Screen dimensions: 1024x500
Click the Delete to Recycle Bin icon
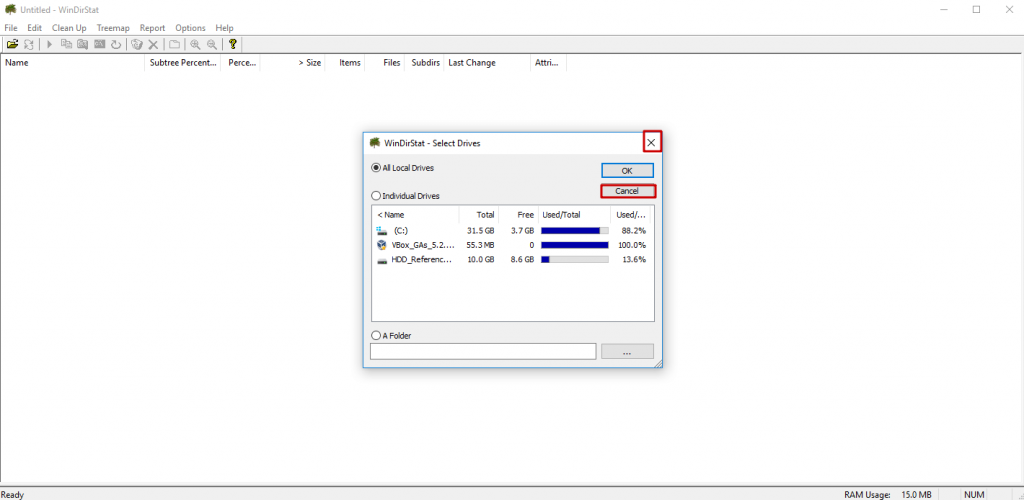136,44
